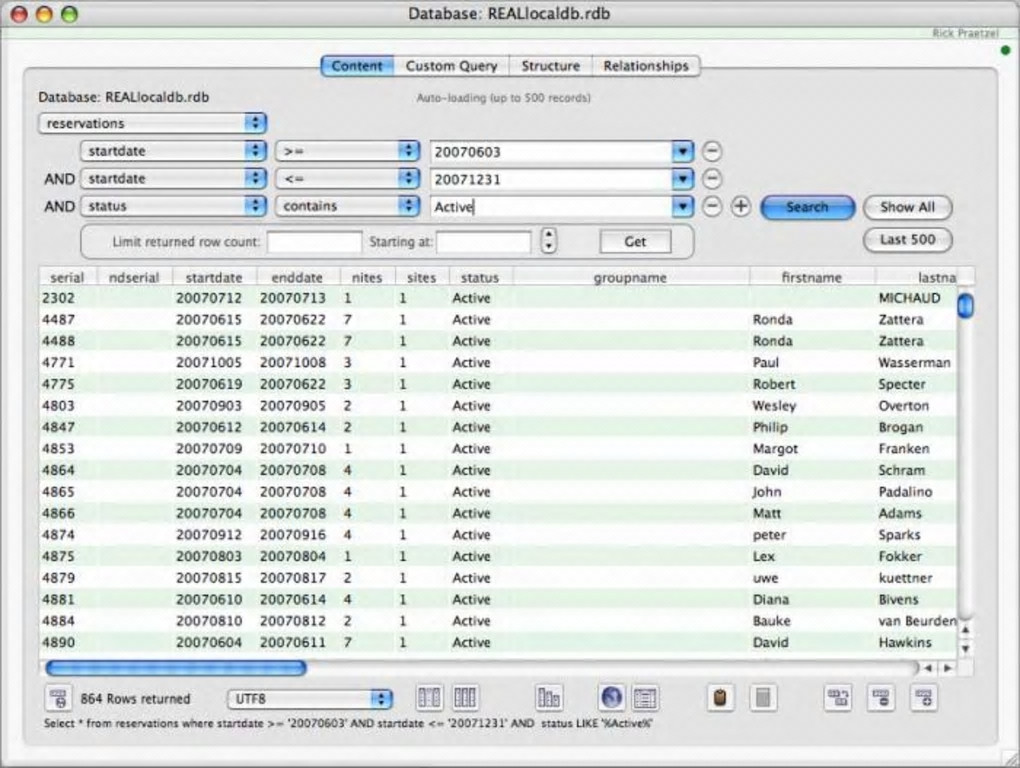Select the row with serial 4771
Screen dimensions: 1020x768
pyautogui.click(x=498, y=362)
